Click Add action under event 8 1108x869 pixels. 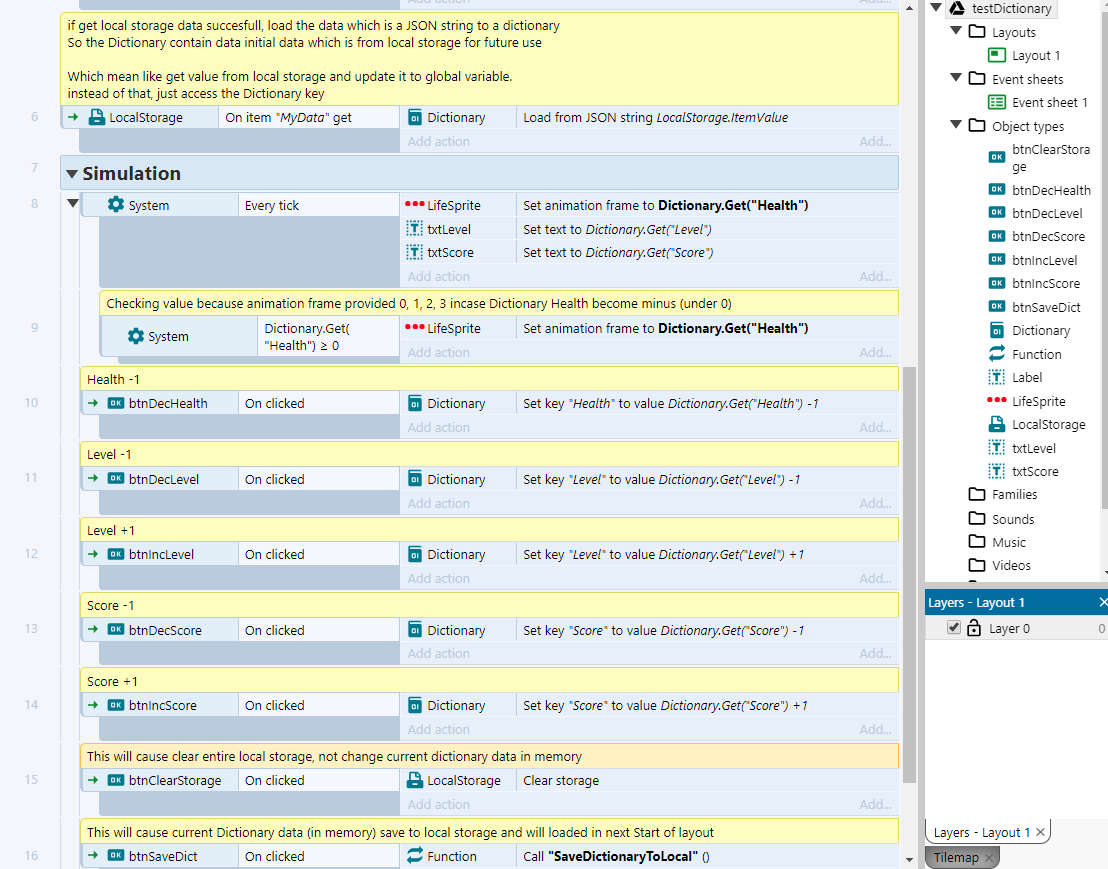[438, 276]
